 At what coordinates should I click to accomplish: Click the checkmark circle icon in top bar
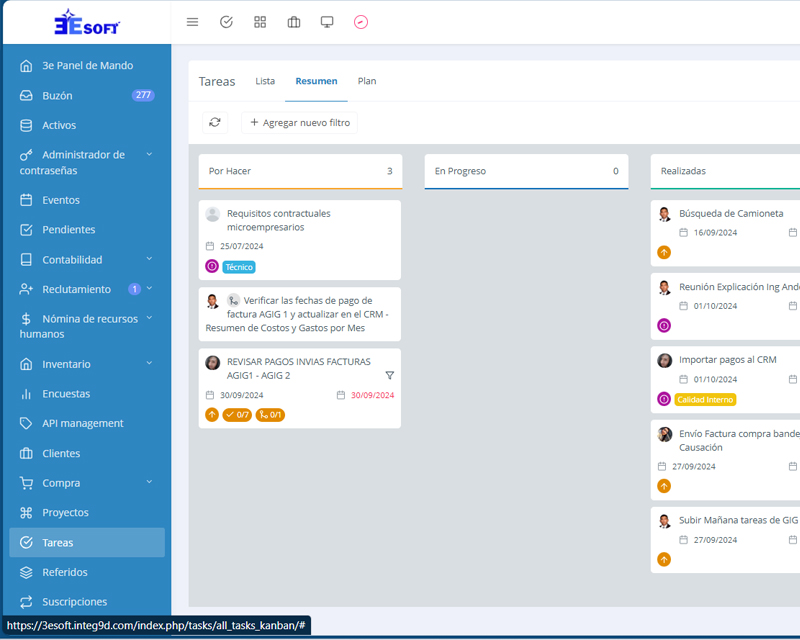226,22
